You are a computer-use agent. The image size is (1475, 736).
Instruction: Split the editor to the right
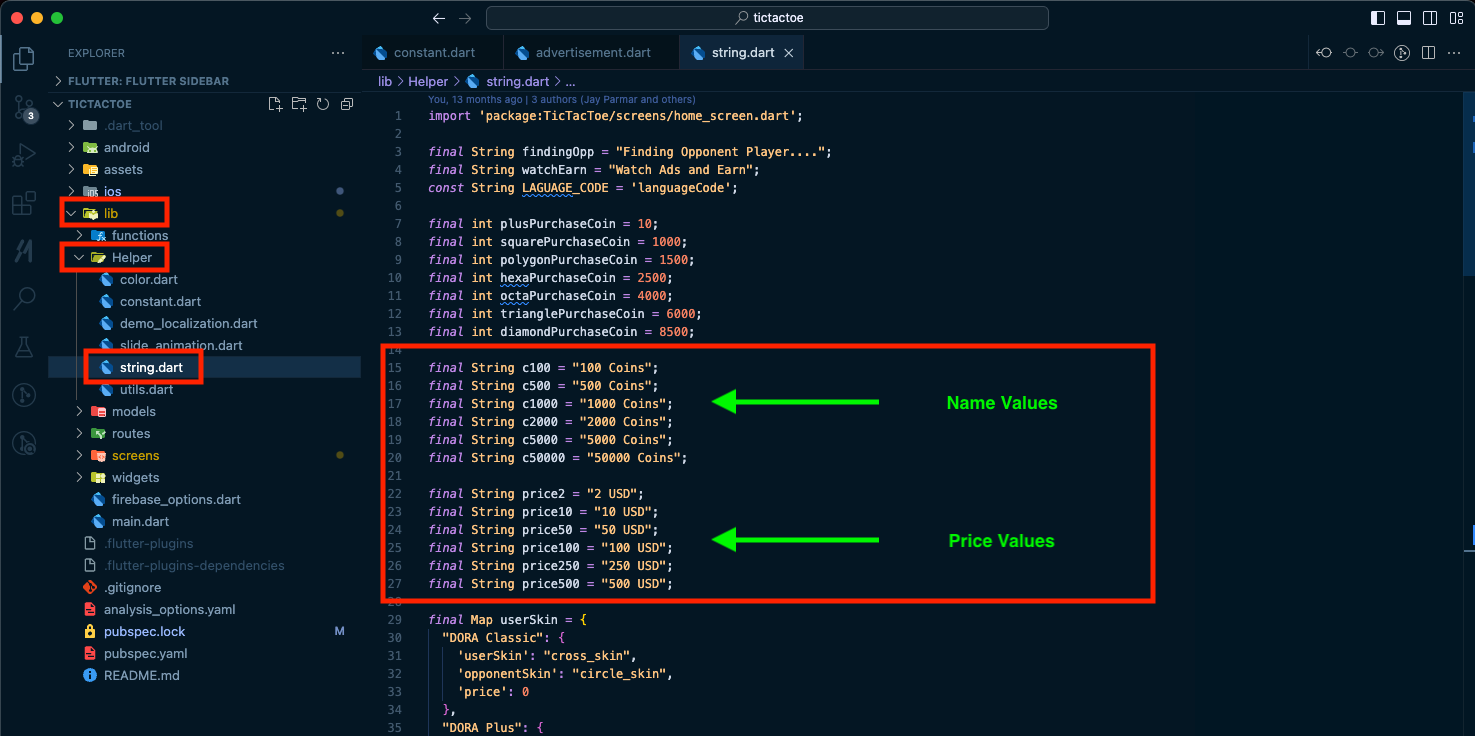1429,53
